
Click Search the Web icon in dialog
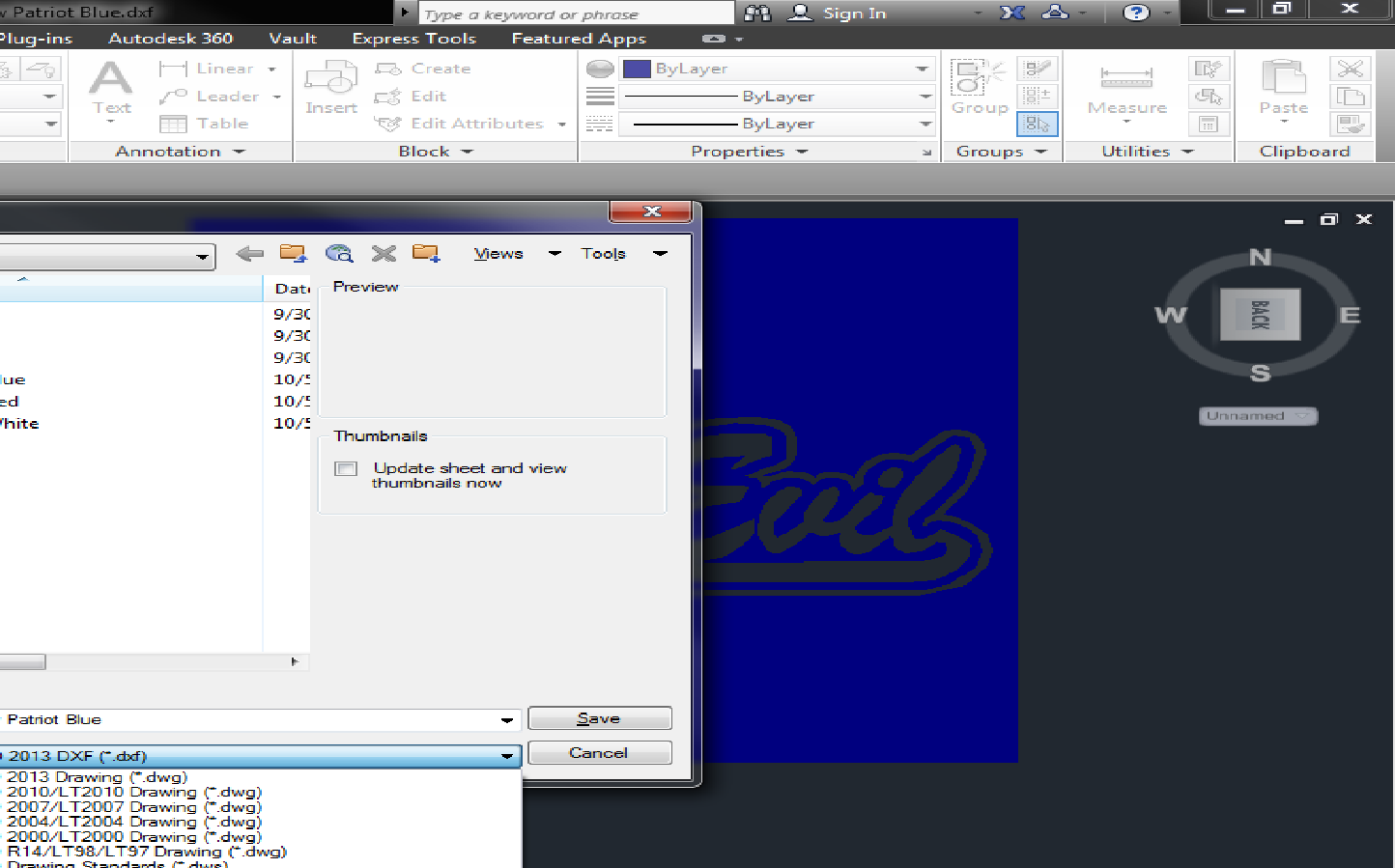pyautogui.click(x=339, y=254)
